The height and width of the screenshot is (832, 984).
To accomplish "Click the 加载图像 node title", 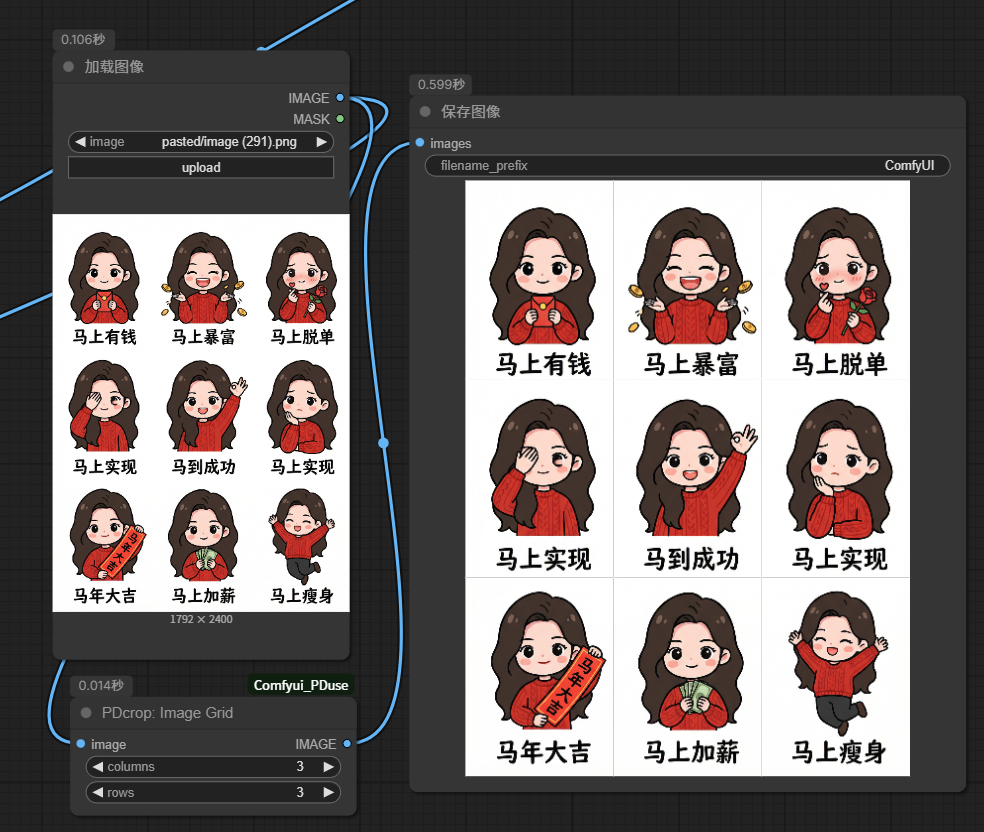I will tap(114, 67).
